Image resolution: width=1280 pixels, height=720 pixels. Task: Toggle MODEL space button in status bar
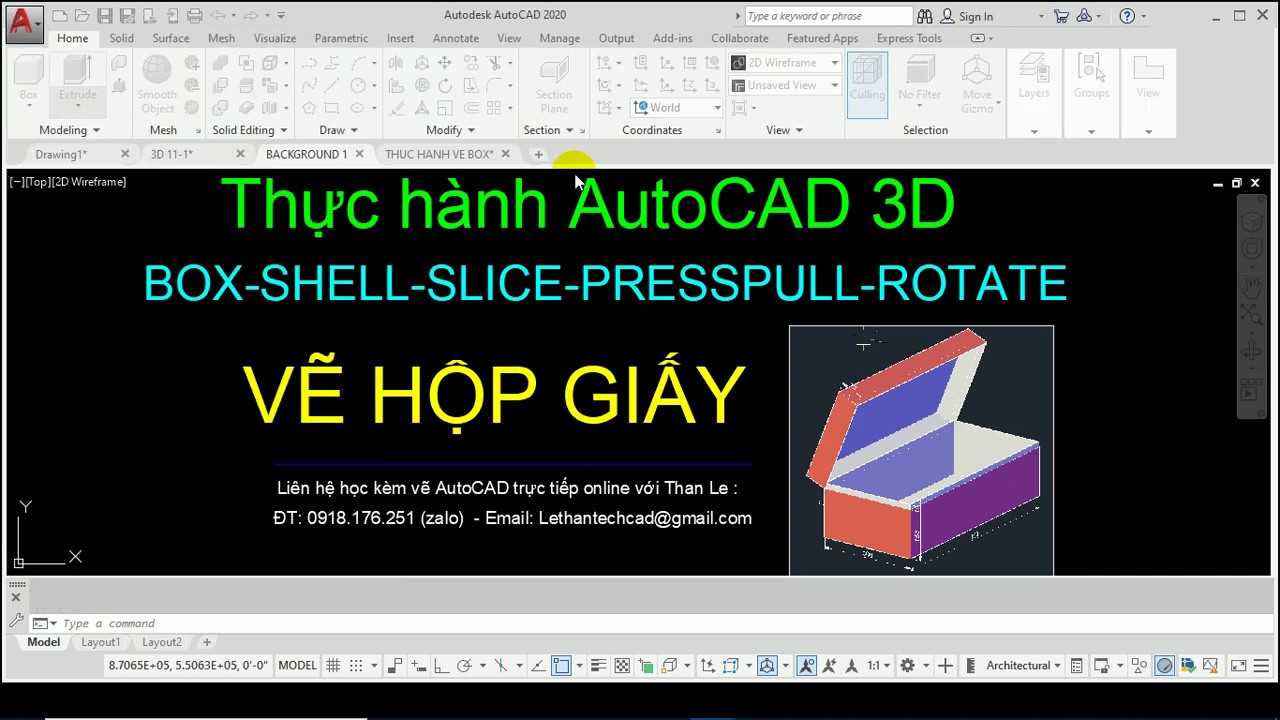coord(297,666)
